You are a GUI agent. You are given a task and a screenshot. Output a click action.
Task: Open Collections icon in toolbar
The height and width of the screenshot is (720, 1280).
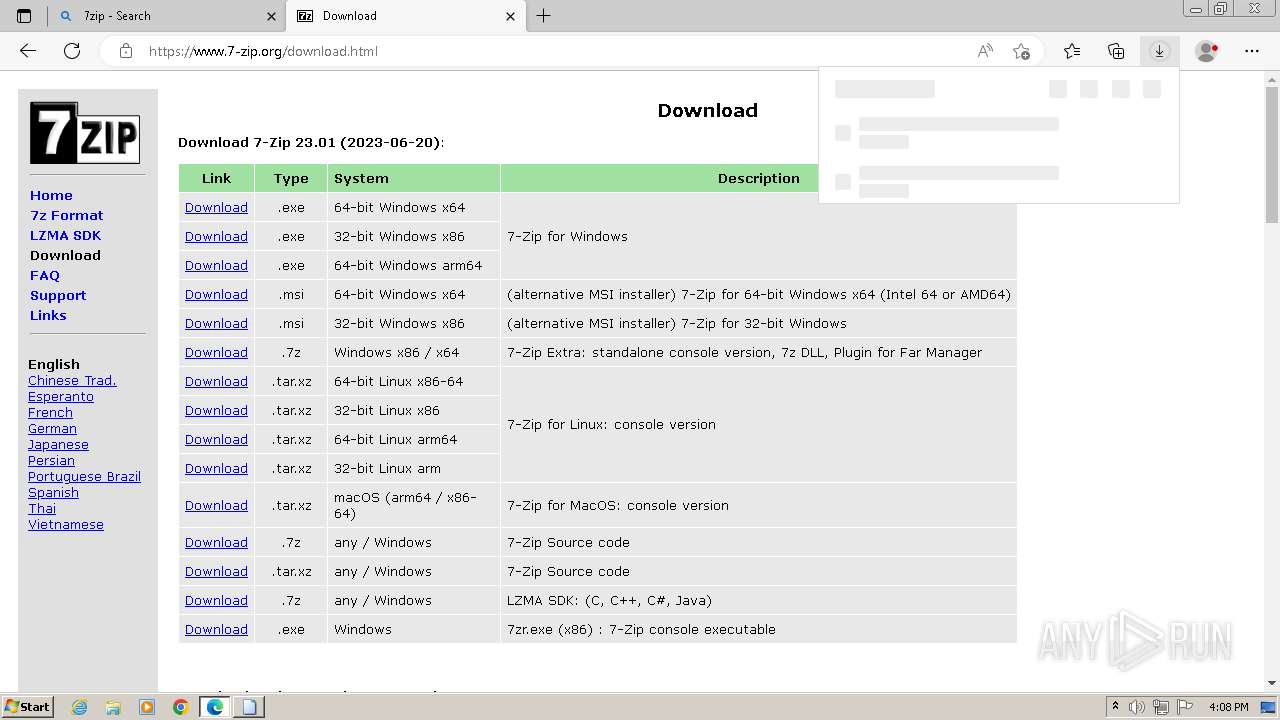coord(1116,51)
